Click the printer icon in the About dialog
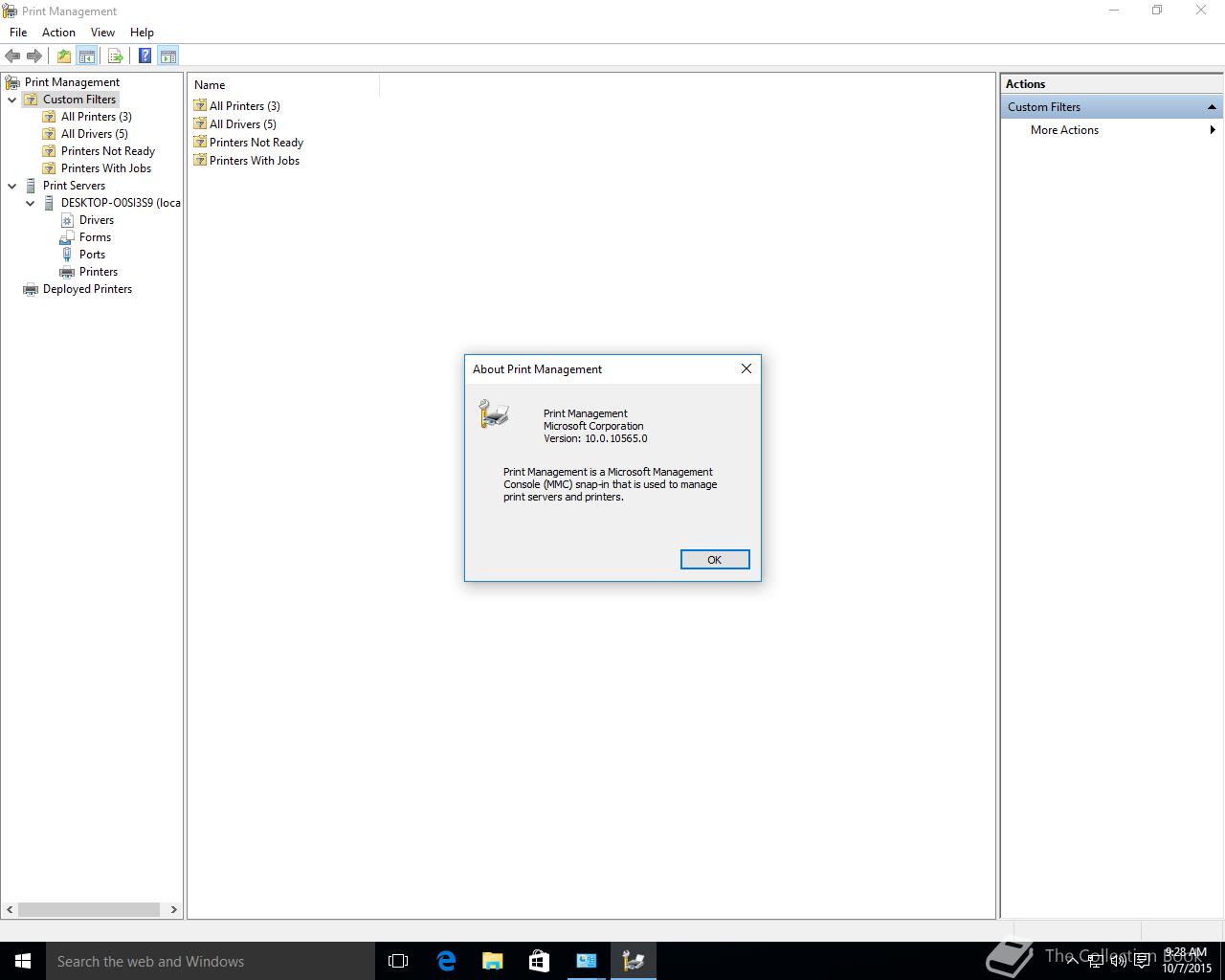This screenshot has width=1225, height=980. 494,413
